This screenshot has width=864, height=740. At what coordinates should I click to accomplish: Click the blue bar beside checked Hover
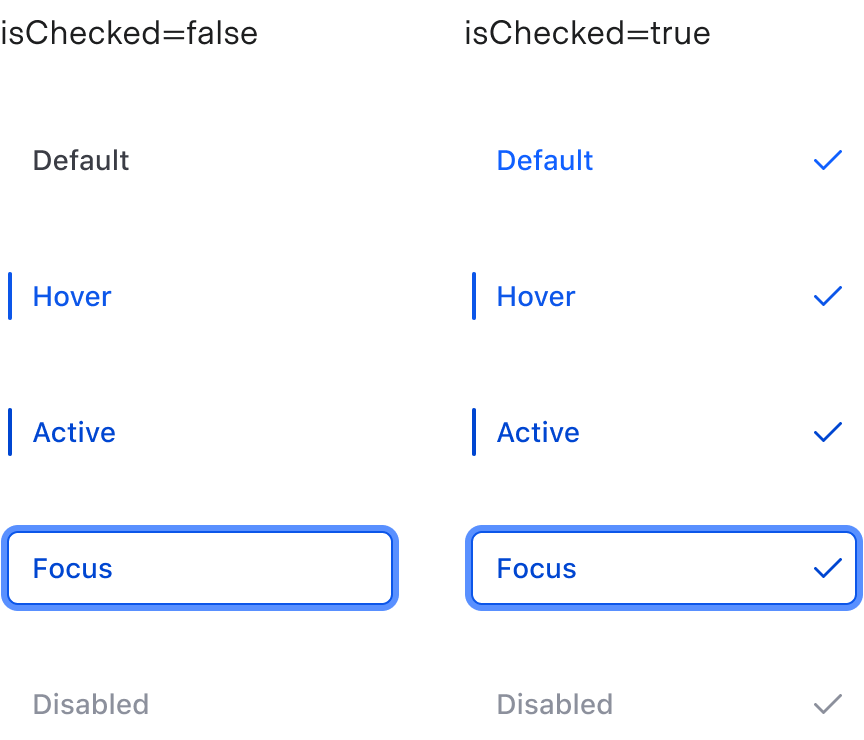click(x=474, y=296)
